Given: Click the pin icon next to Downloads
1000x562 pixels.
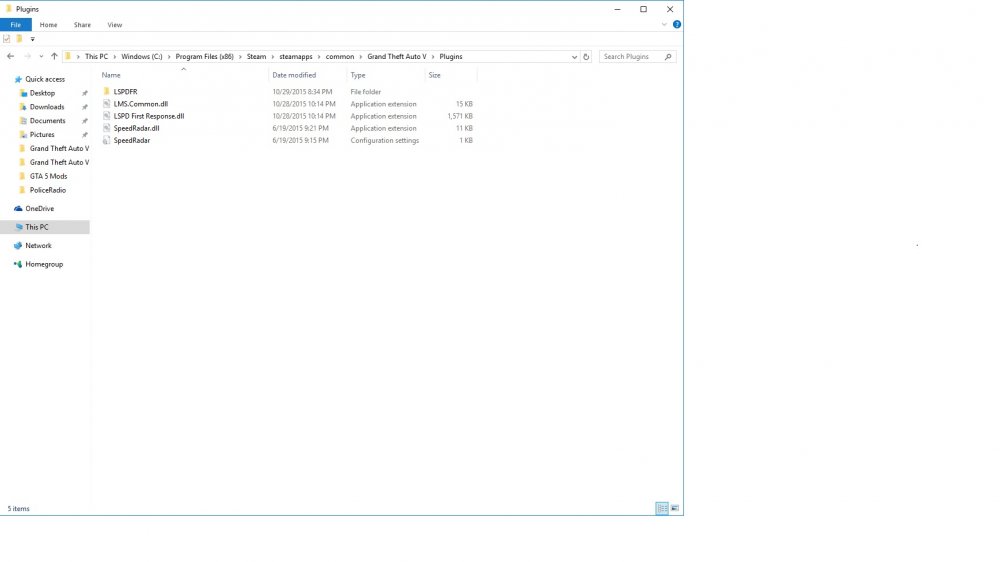Looking at the screenshot, I should coord(85,107).
